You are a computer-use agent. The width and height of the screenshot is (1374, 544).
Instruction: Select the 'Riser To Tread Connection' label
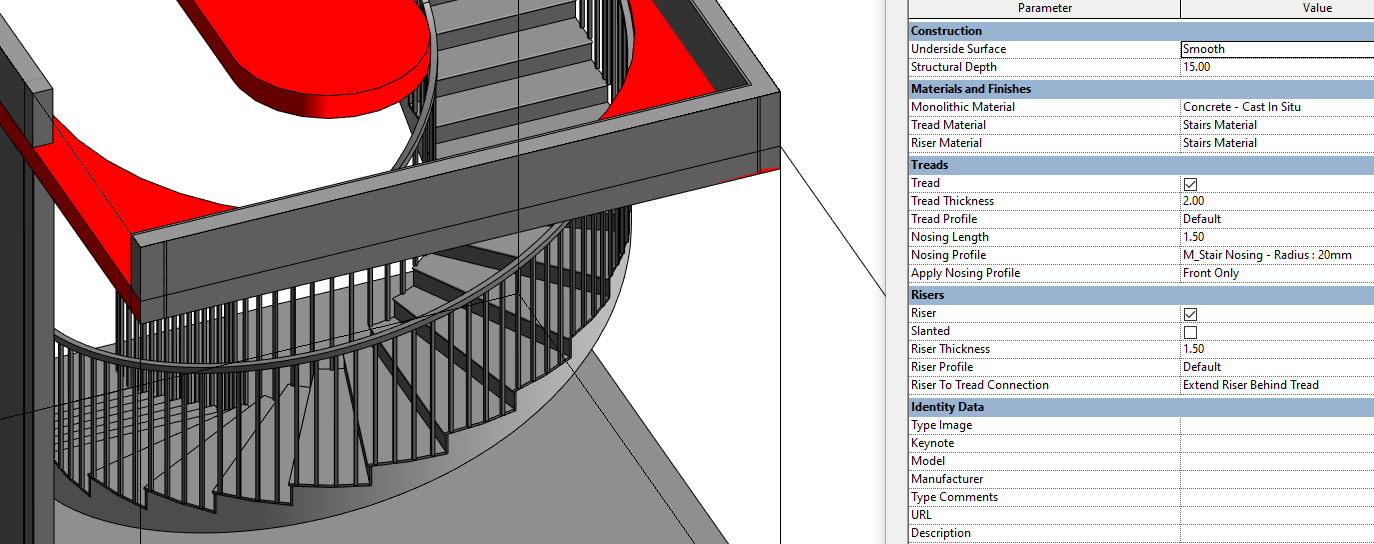tap(980, 385)
